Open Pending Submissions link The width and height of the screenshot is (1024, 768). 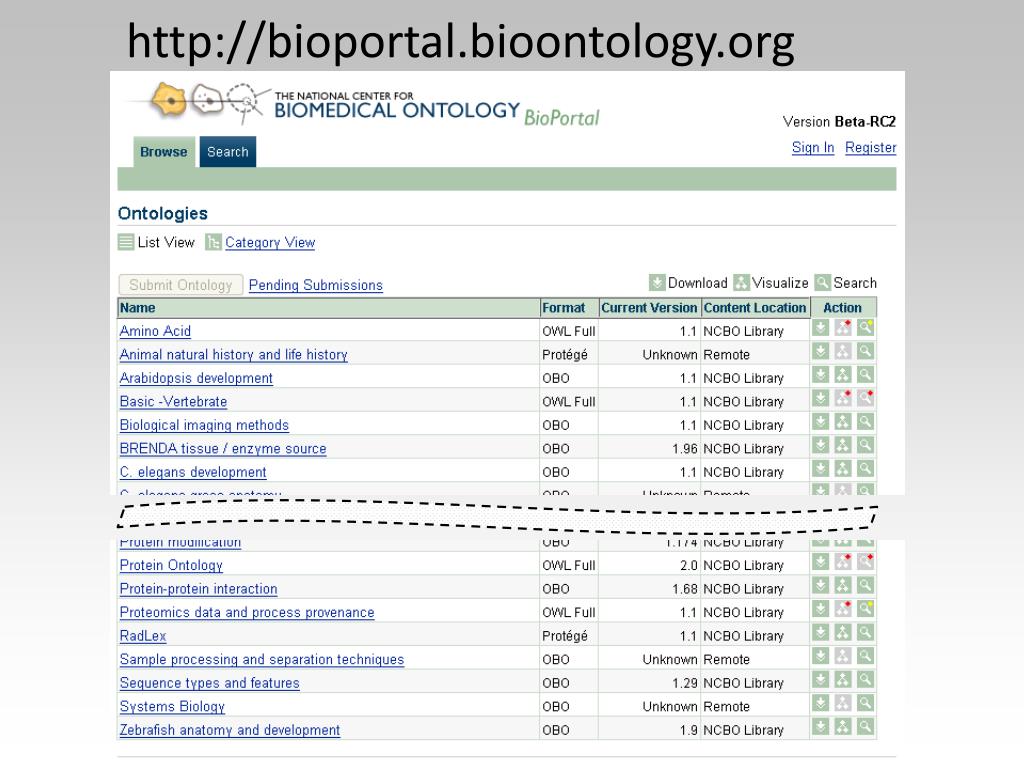[316, 285]
